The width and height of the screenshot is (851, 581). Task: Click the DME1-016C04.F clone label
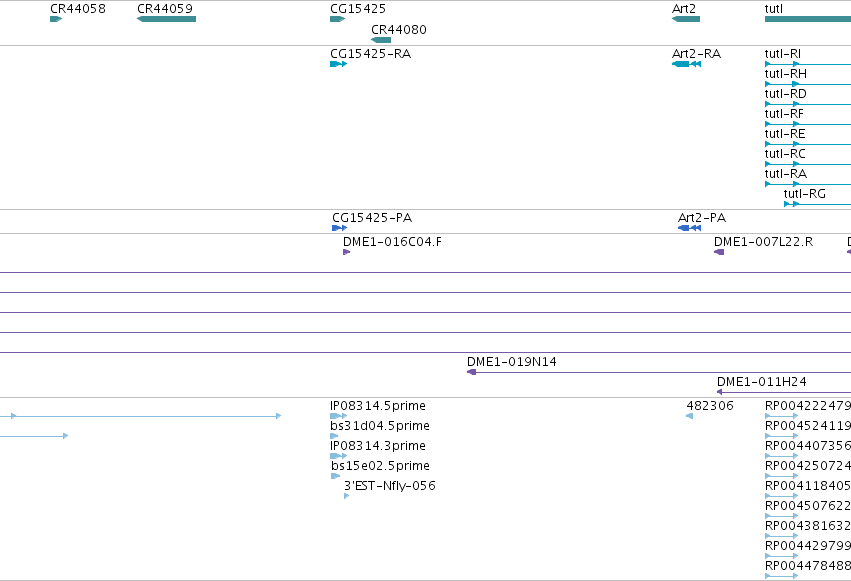[x=392, y=241]
